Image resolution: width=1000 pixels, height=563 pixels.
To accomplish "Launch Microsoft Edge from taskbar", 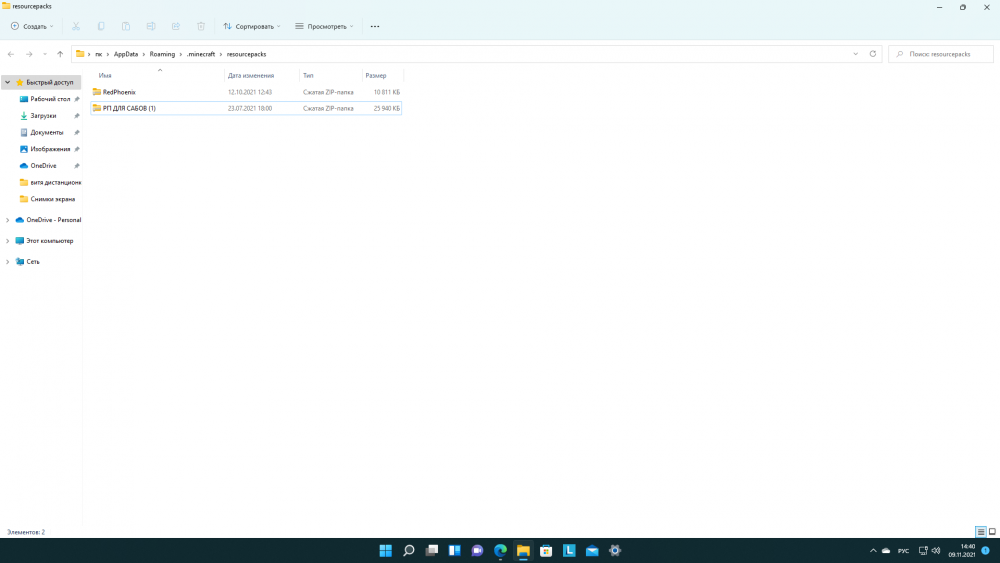I will [501, 550].
